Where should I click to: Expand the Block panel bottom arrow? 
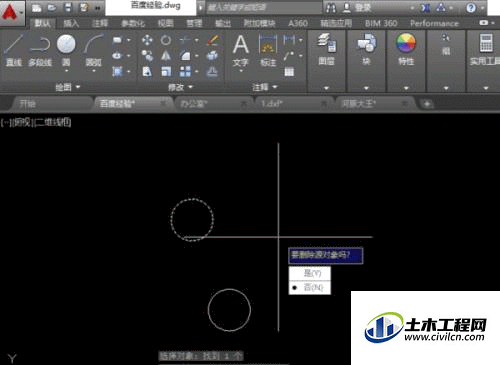pyautogui.click(x=366, y=88)
